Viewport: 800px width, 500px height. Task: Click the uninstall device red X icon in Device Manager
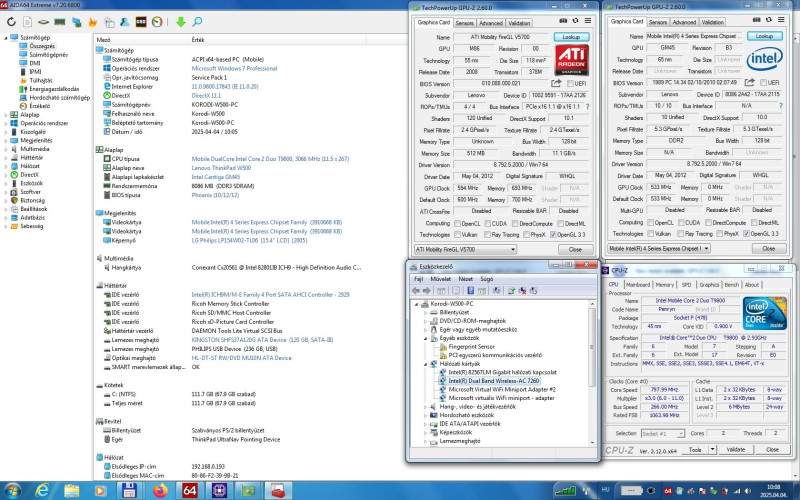pyautogui.click(x=522, y=291)
